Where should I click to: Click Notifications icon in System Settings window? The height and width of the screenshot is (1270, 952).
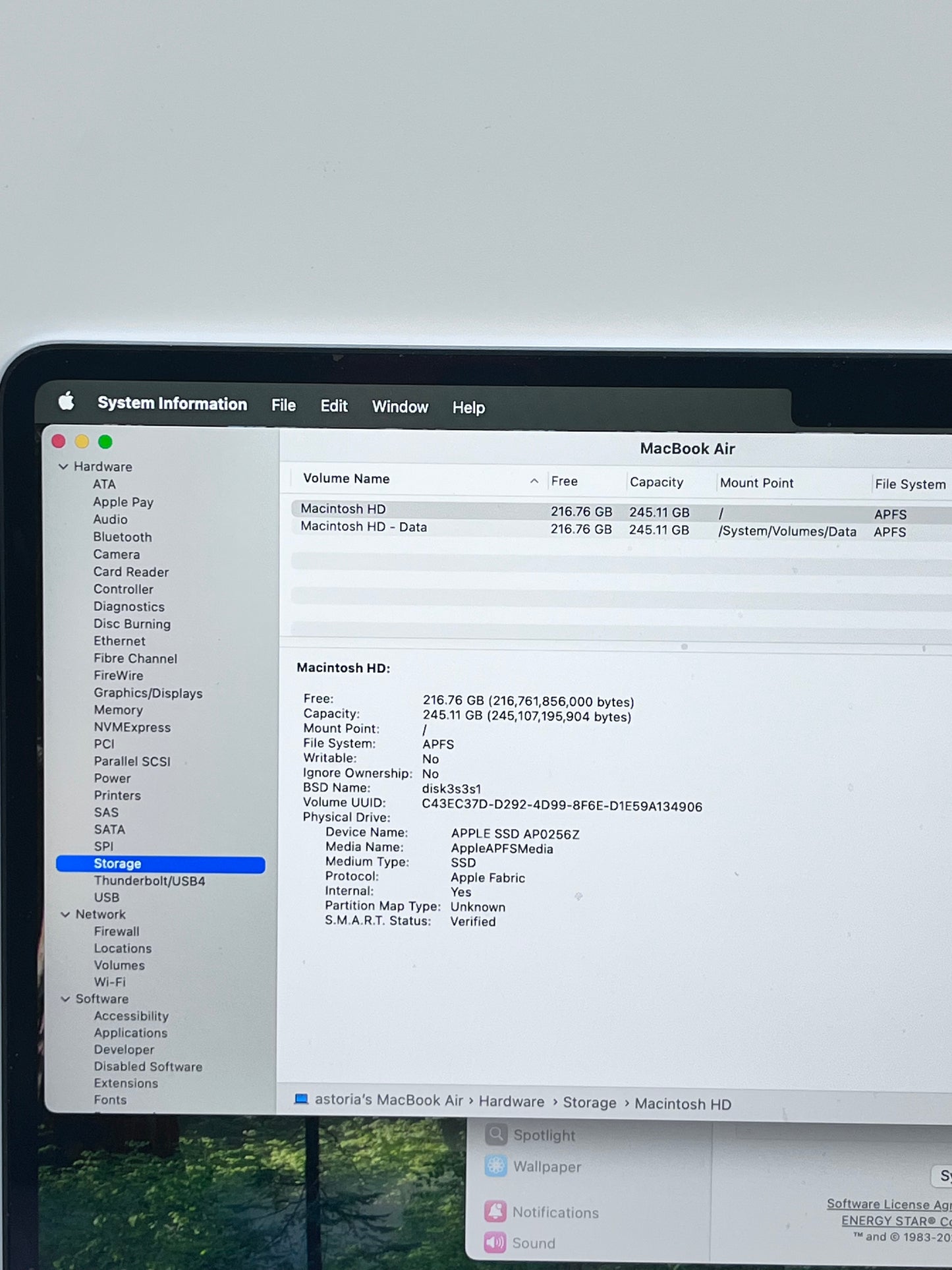pos(495,1211)
